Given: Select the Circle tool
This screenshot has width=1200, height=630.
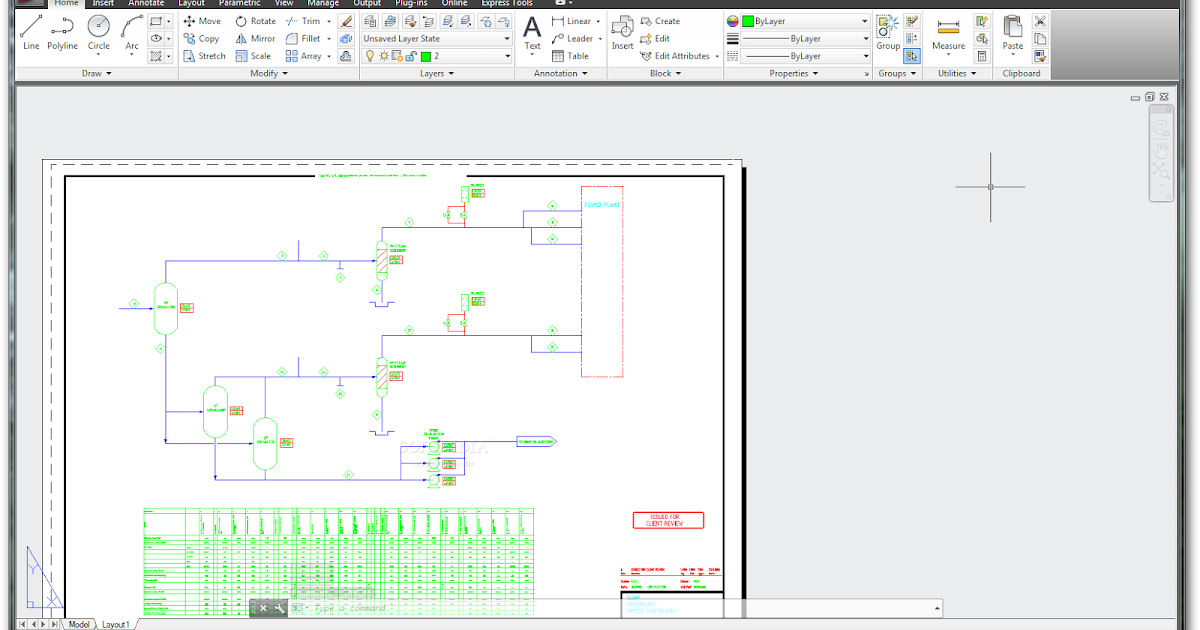Looking at the screenshot, I should click(99, 32).
